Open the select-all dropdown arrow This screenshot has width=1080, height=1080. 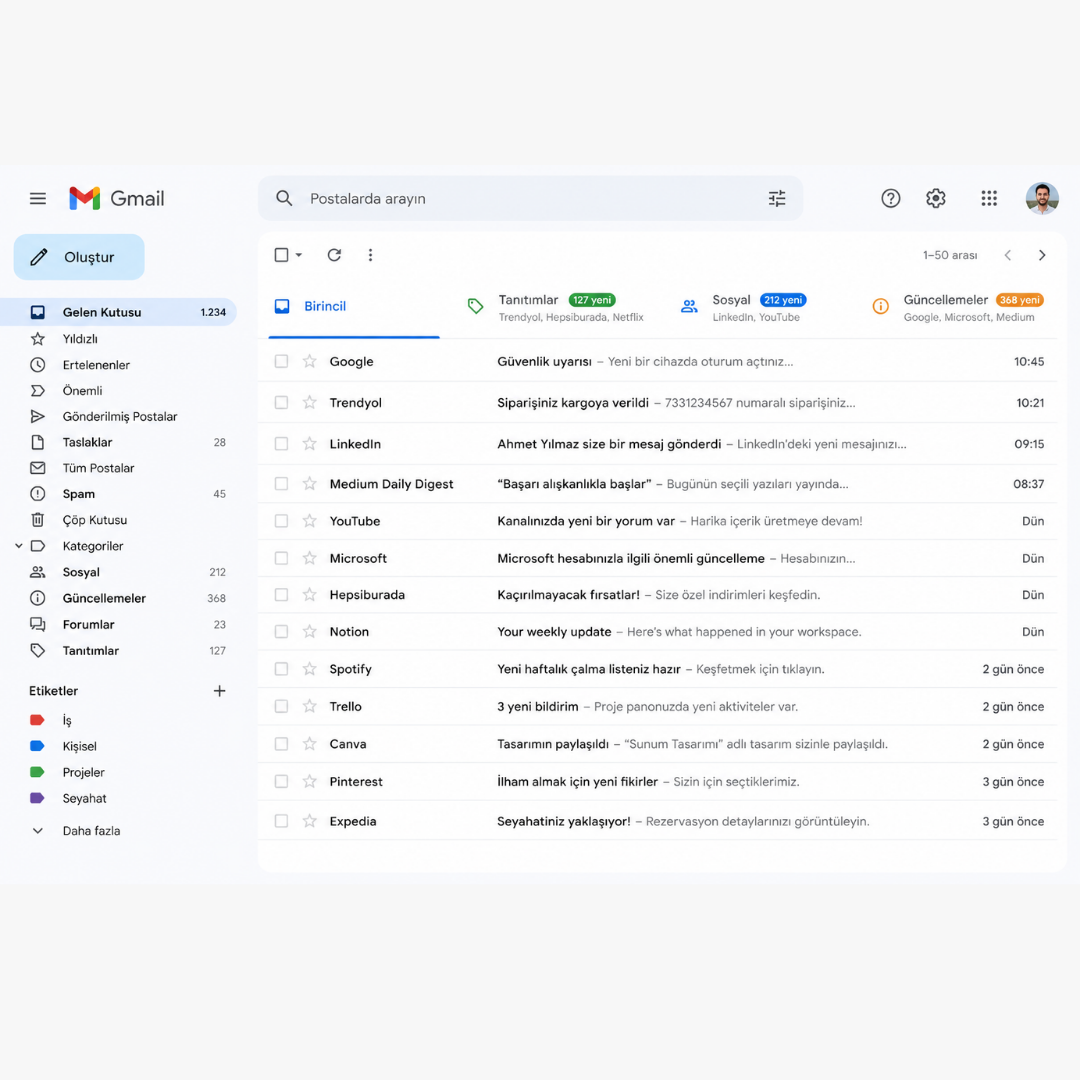click(x=299, y=255)
